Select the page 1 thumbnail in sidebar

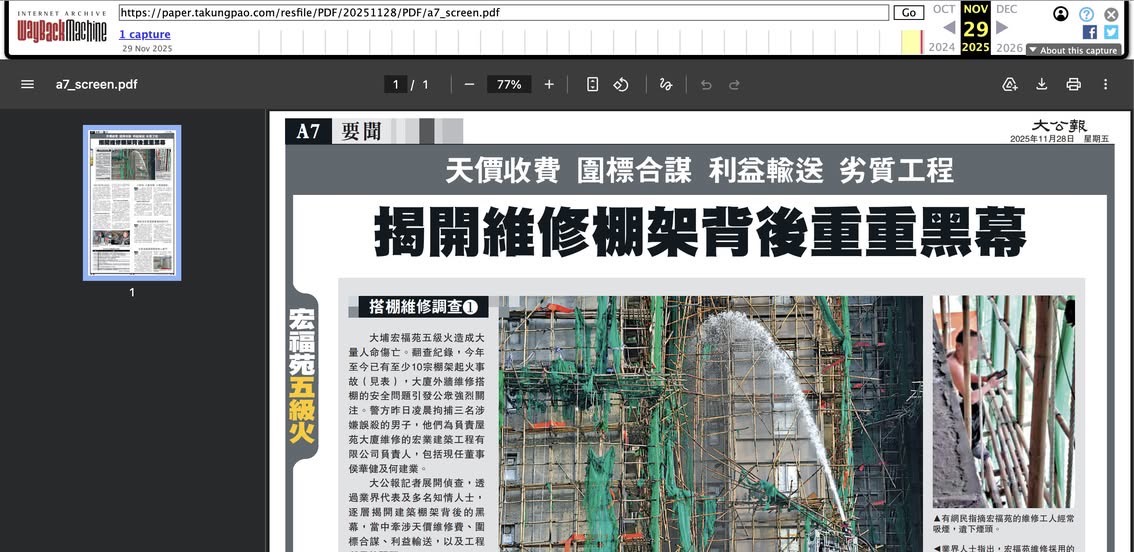click(132, 202)
